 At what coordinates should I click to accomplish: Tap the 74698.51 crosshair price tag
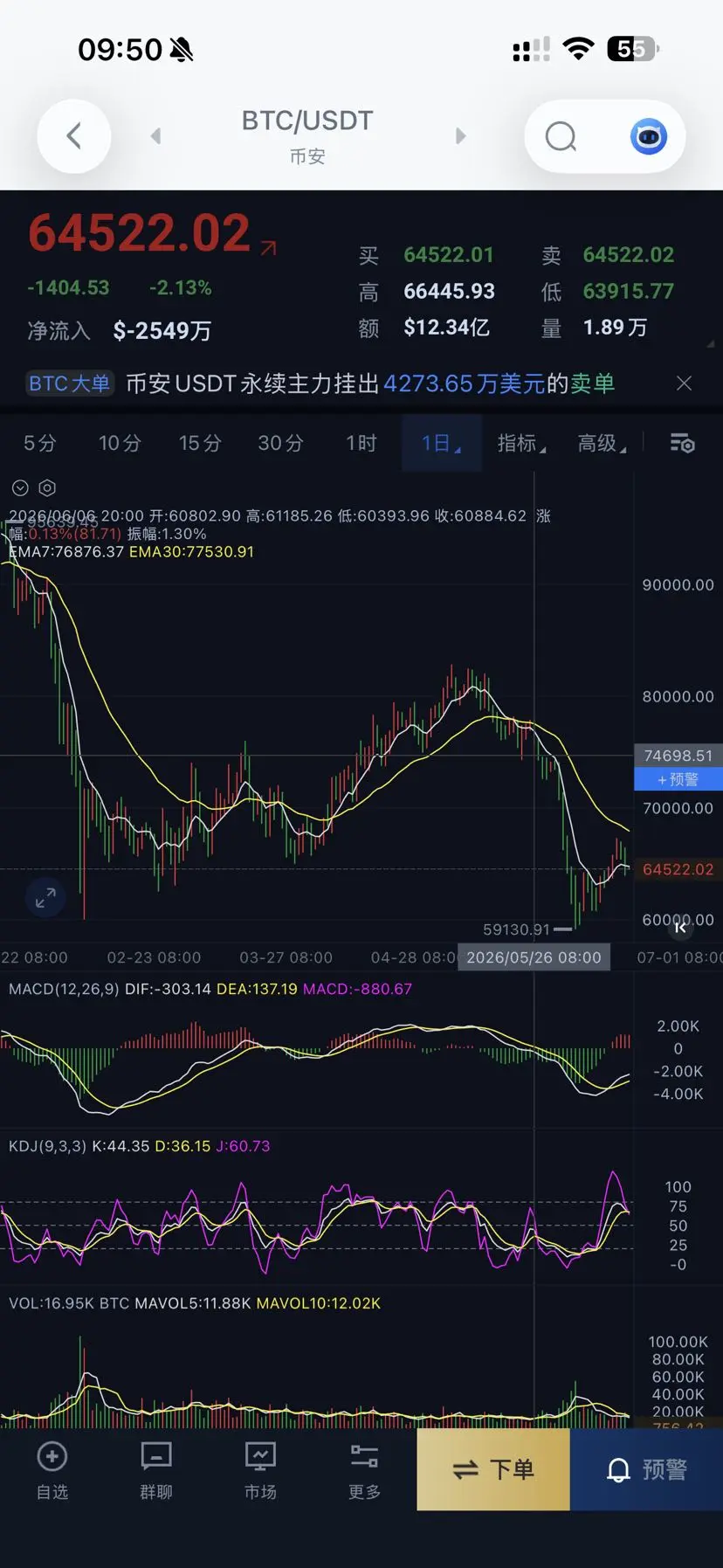[x=678, y=756]
